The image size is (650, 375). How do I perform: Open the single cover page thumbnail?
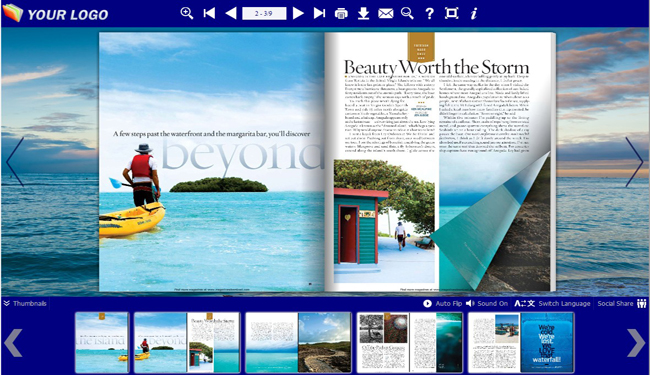pyautogui.click(x=102, y=343)
